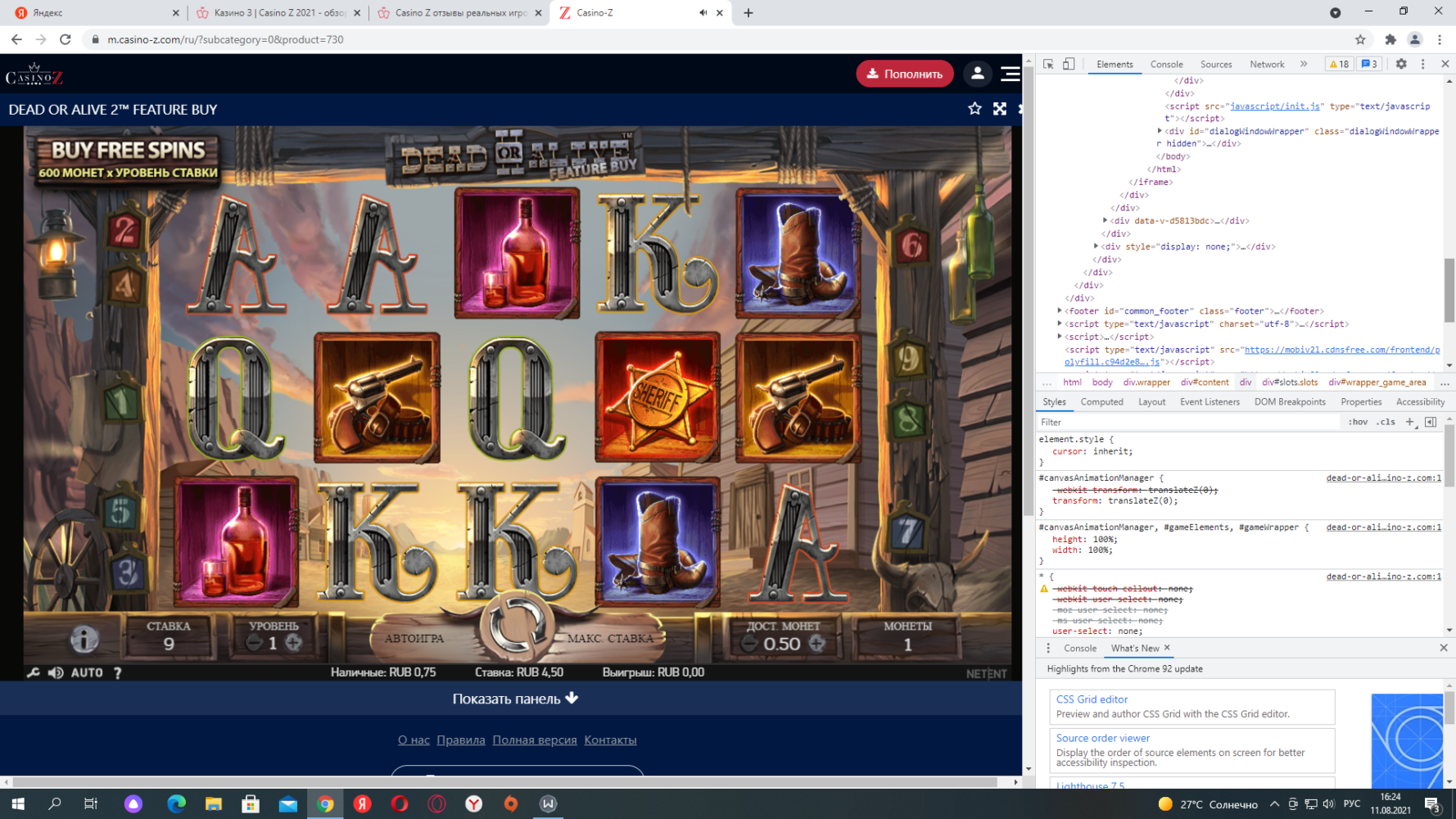Switch to the DevTools Console tab
Screen dimensions: 1456x819
coord(1166,64)
